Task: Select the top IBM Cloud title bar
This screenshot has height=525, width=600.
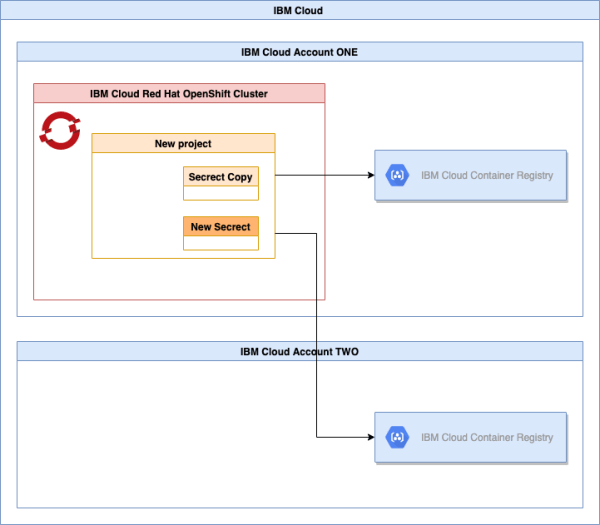Action: click(299, 11)
